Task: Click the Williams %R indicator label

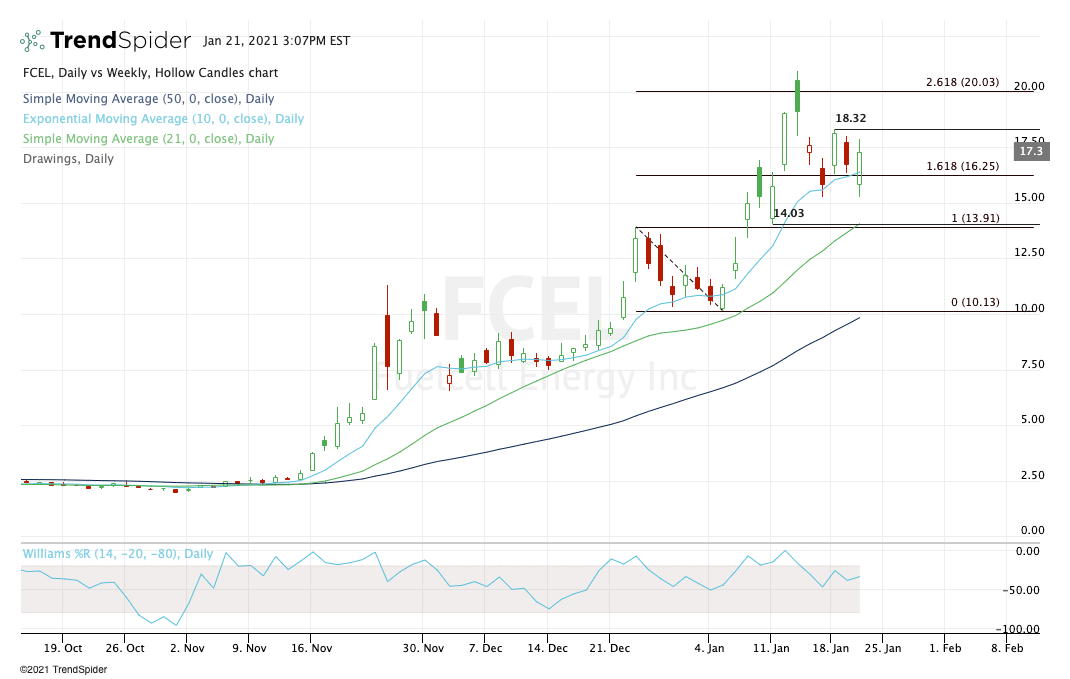Action: [117, 553]
